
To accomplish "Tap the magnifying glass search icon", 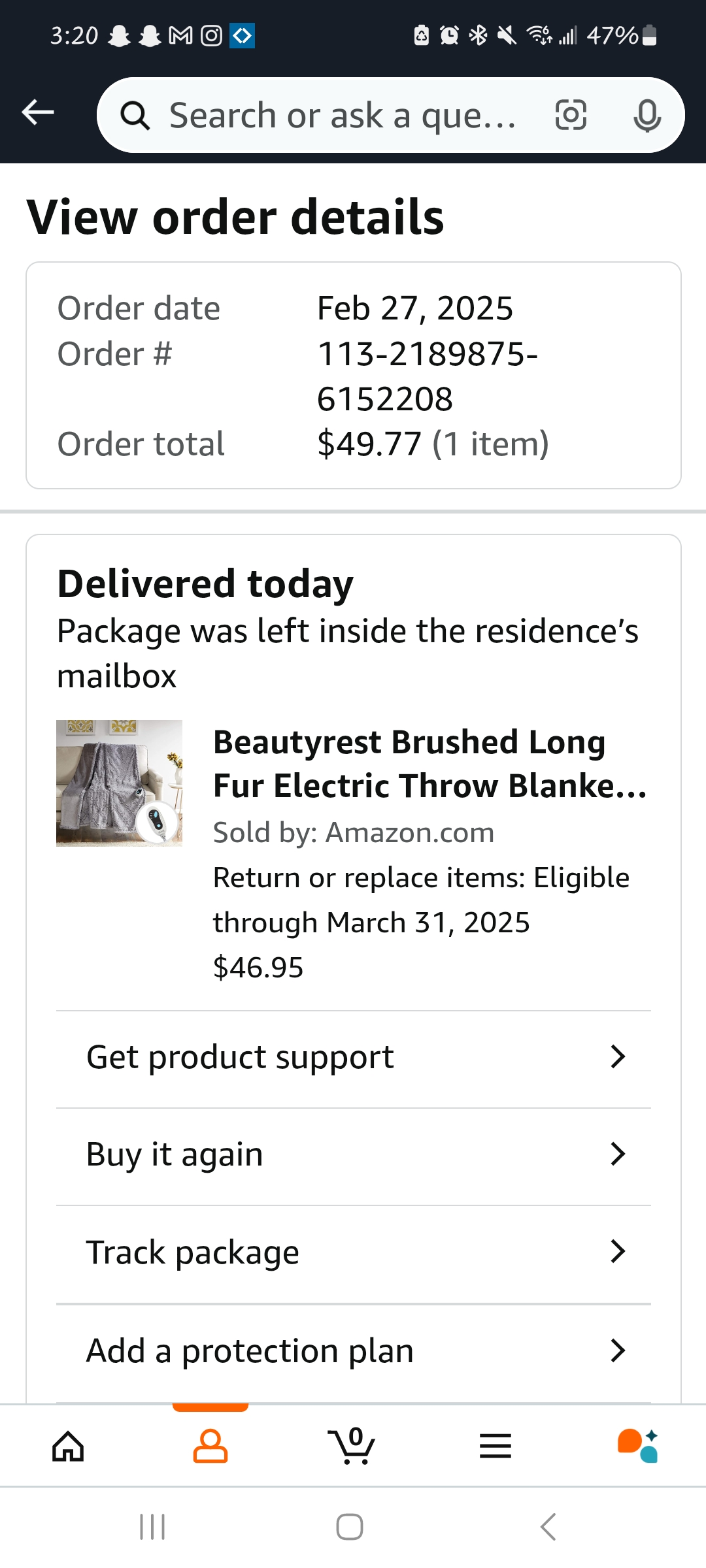I will pyautogui.click(x=135, y=116).
